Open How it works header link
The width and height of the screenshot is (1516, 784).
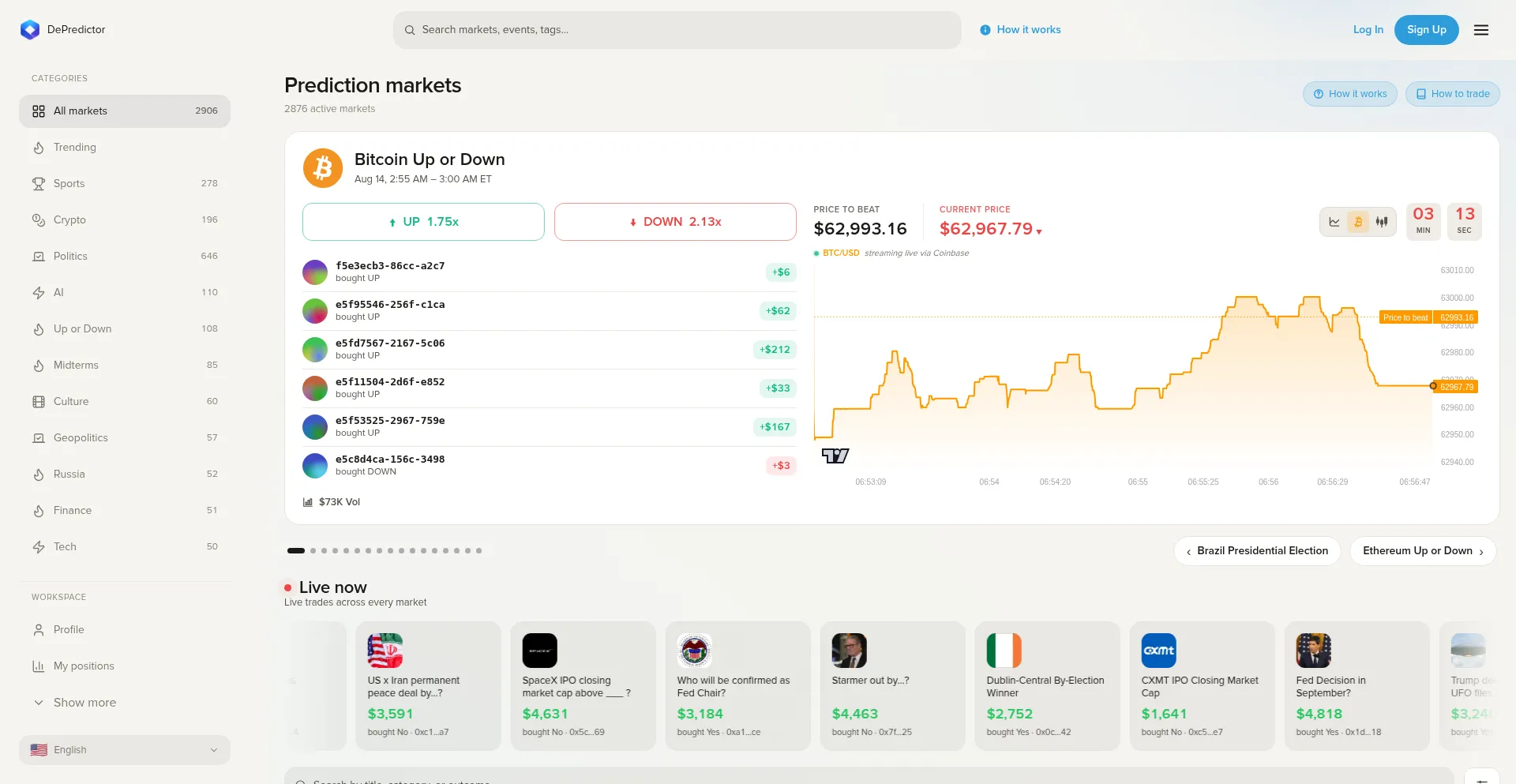pyautogui.click(x=1020, y=30)
